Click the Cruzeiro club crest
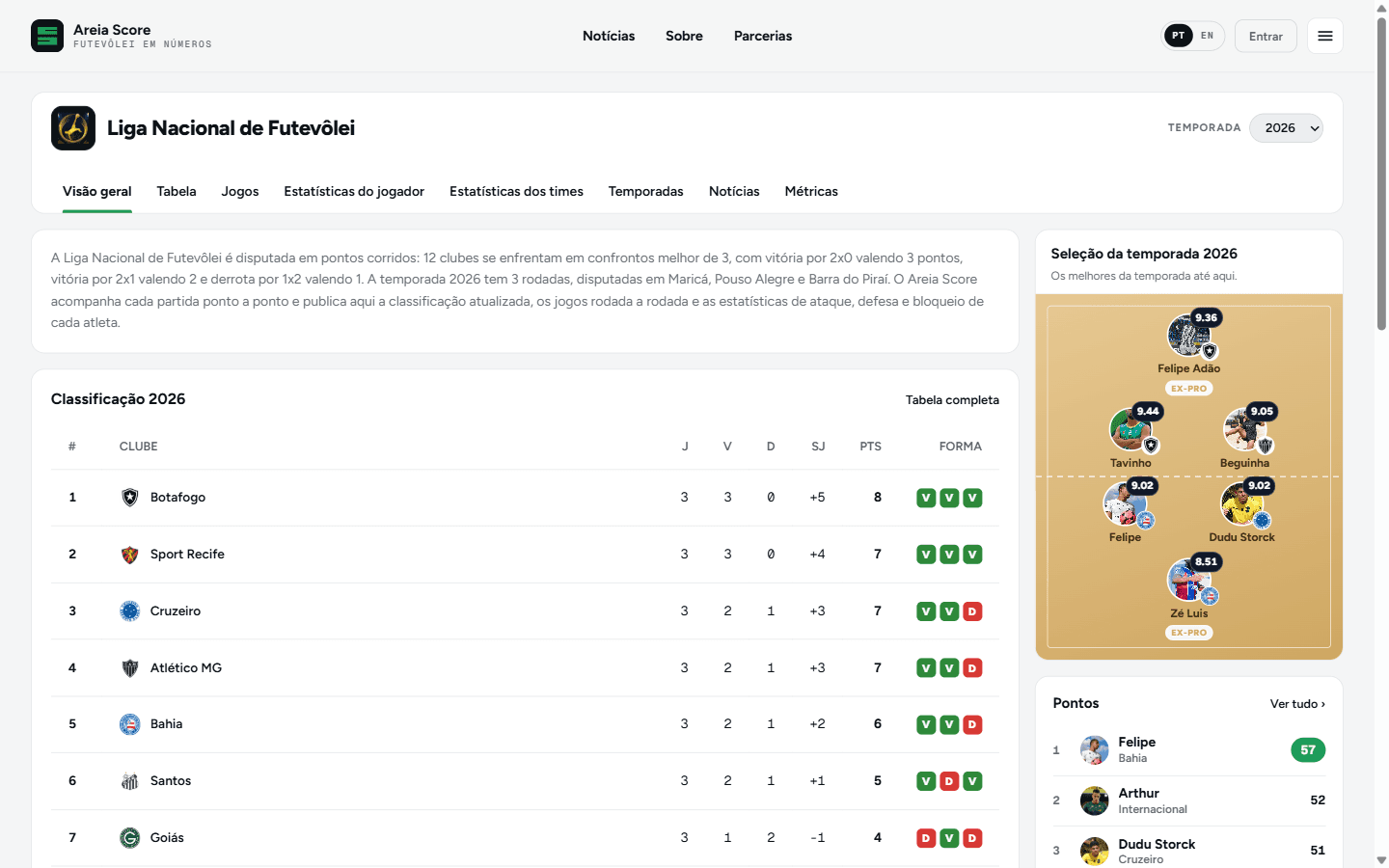Screen dimensions: 1389x868 point(130,611)
